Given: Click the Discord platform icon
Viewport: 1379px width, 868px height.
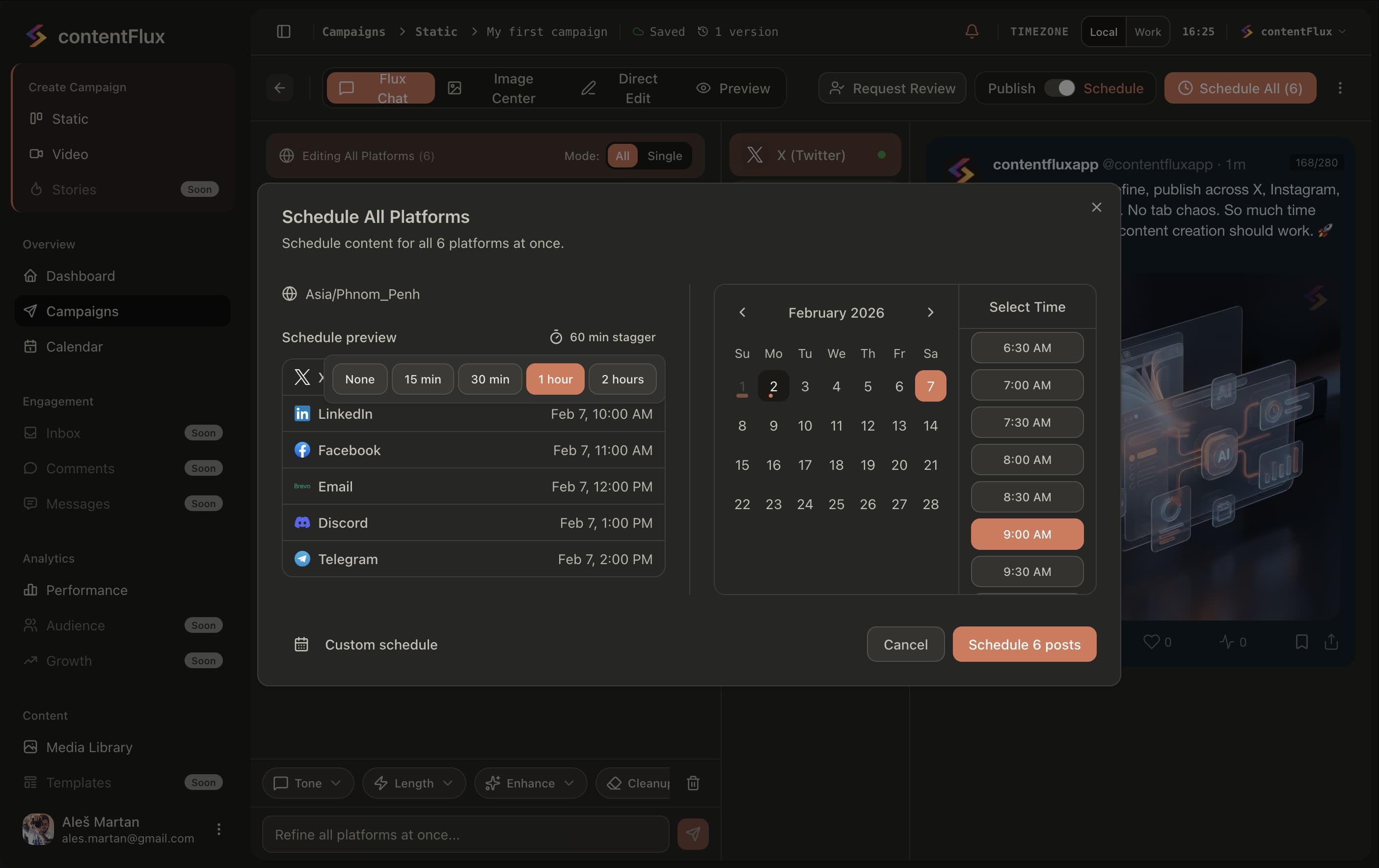Looking at the screenshot, I should 302,522.
